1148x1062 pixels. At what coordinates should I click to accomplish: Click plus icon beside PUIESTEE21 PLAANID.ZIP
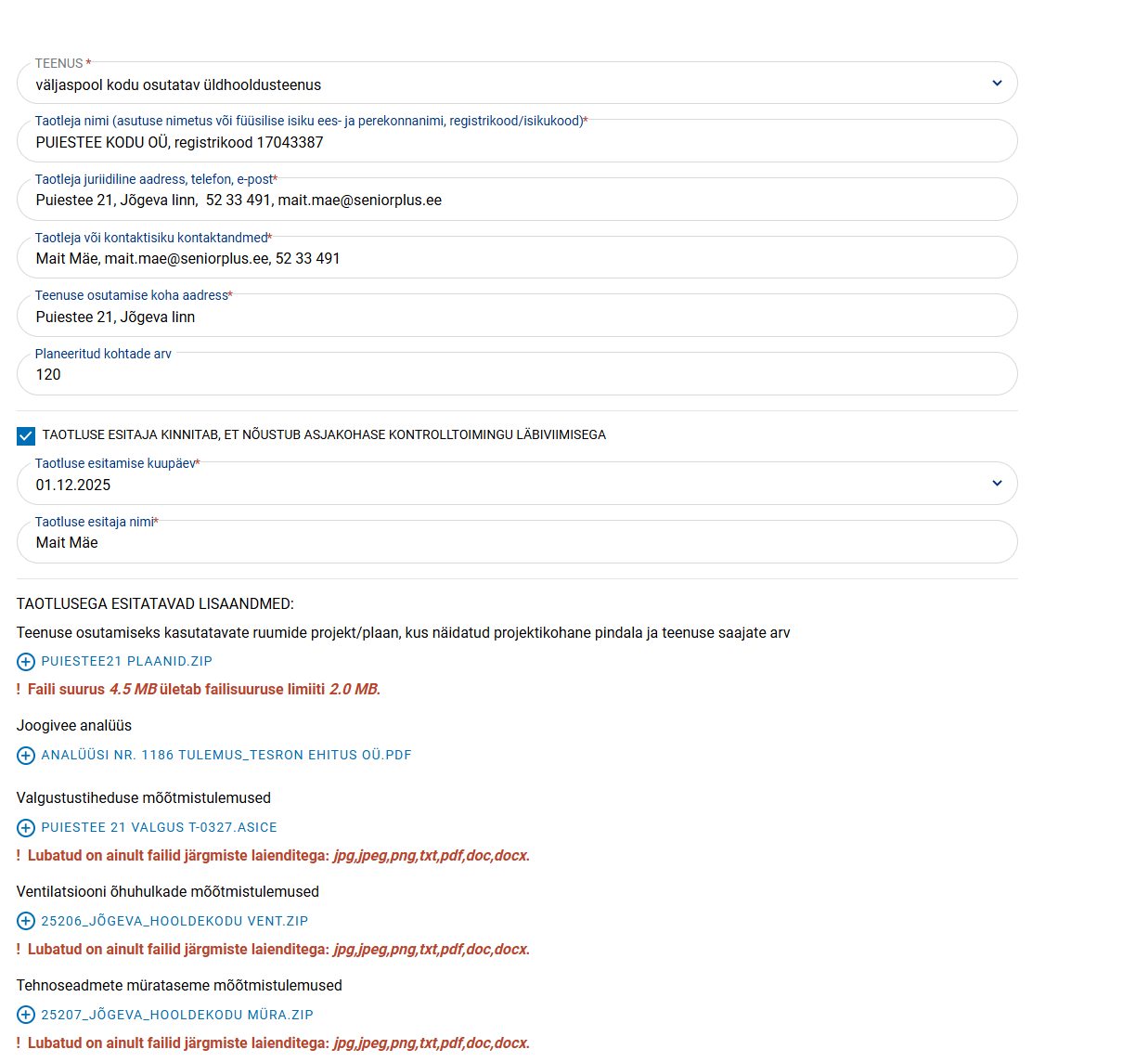[x=26, y=662]
